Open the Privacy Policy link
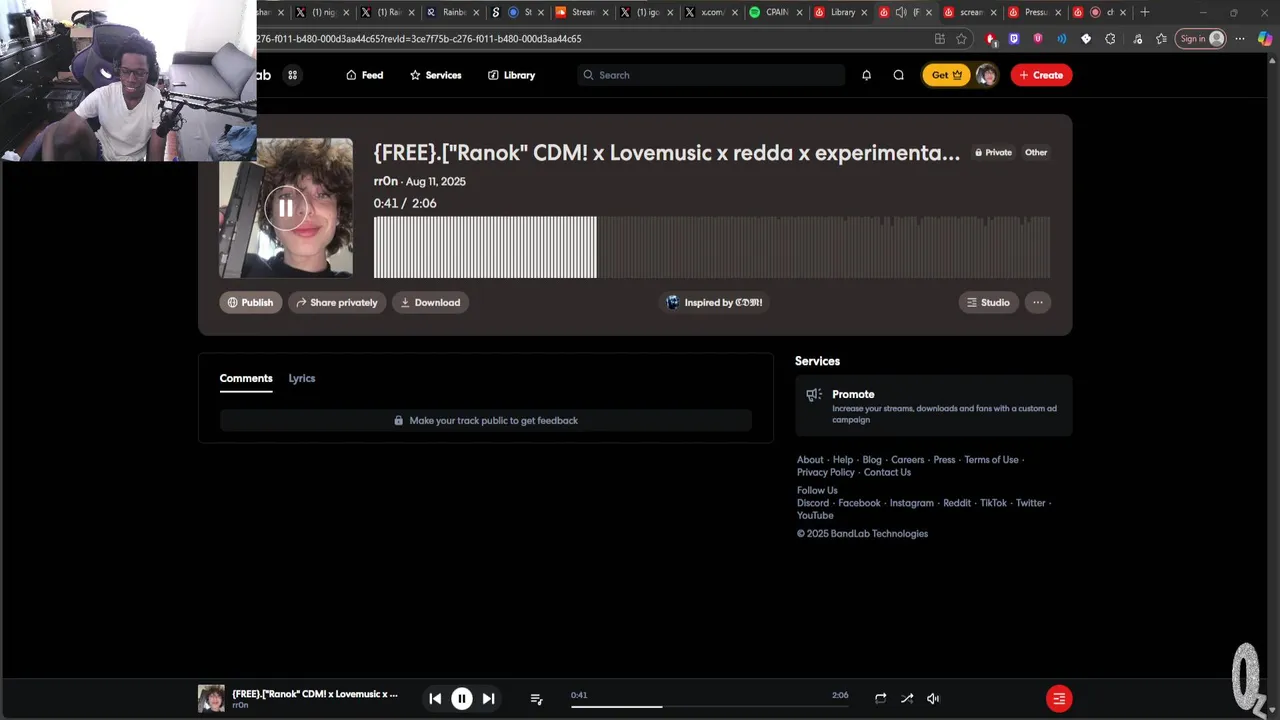Image resolution: width=1280 pixels, height=720 pixels. 826,472
